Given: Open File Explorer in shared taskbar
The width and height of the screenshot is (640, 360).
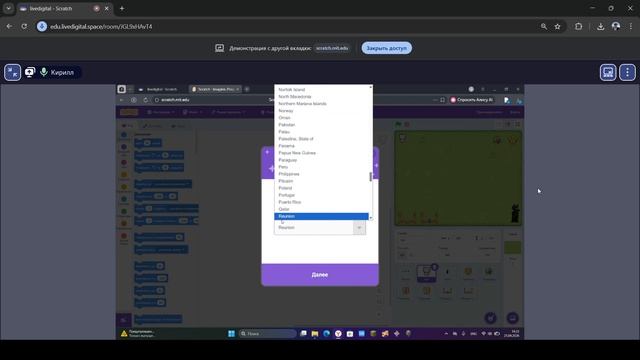Looking at the screenshot, I should 315,333.
